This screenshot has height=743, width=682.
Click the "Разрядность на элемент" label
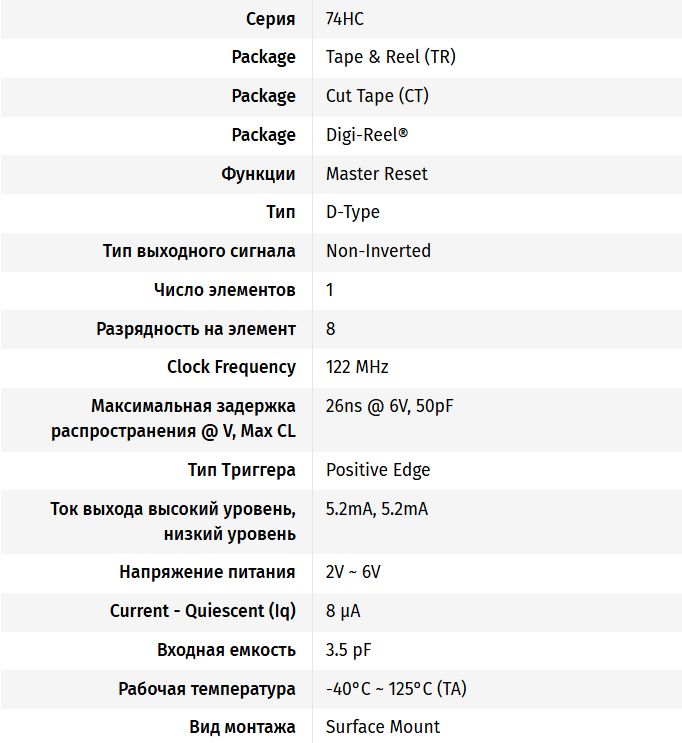[196, 329]
